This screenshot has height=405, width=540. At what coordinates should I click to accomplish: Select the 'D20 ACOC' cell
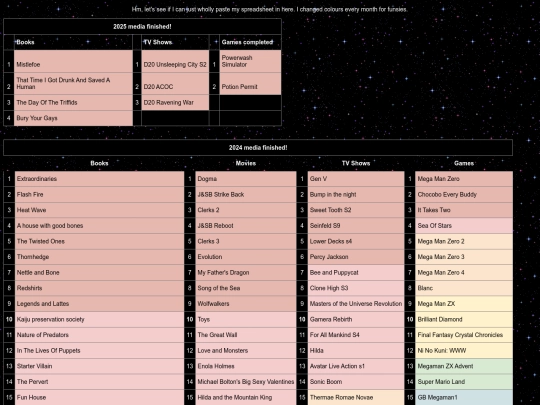coord(175,84)
